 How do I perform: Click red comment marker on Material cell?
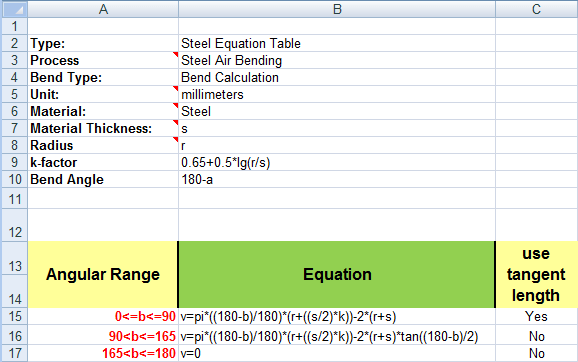pos(175,105)
